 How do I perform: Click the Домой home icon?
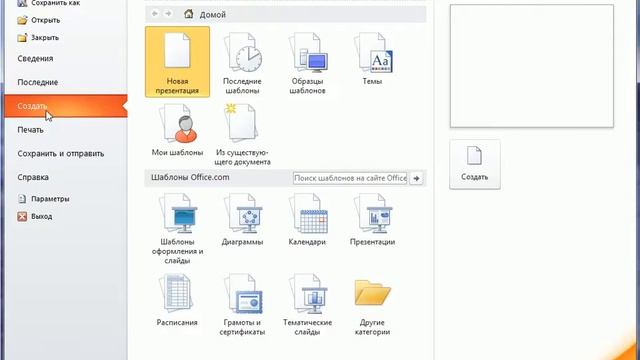tap(188, 14)
